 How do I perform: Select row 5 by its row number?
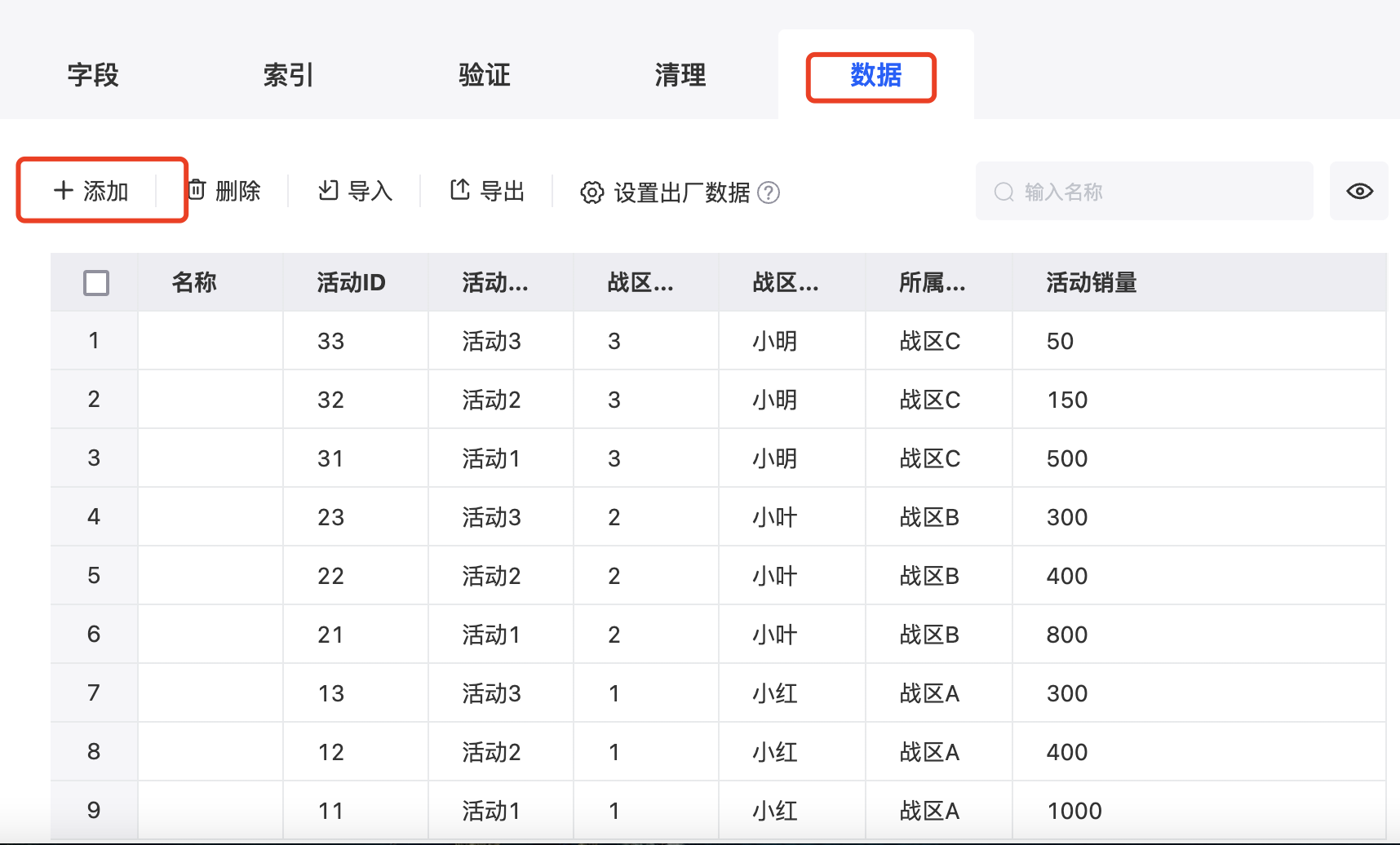pos(94,576)
